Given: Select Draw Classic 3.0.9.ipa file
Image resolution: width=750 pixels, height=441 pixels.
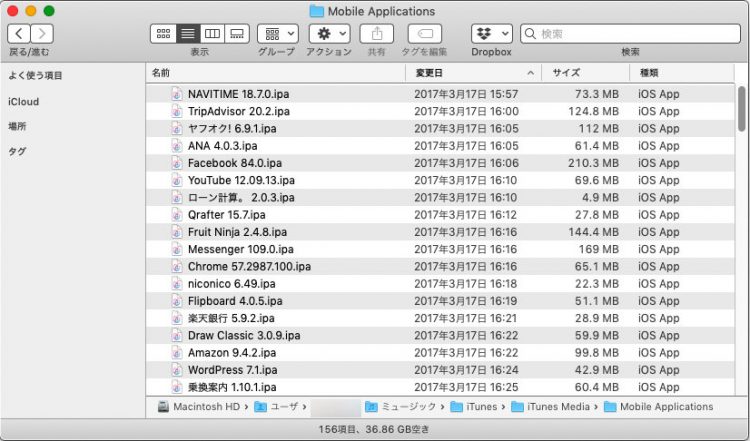Looking at the screenshot, I should [440, 335].
